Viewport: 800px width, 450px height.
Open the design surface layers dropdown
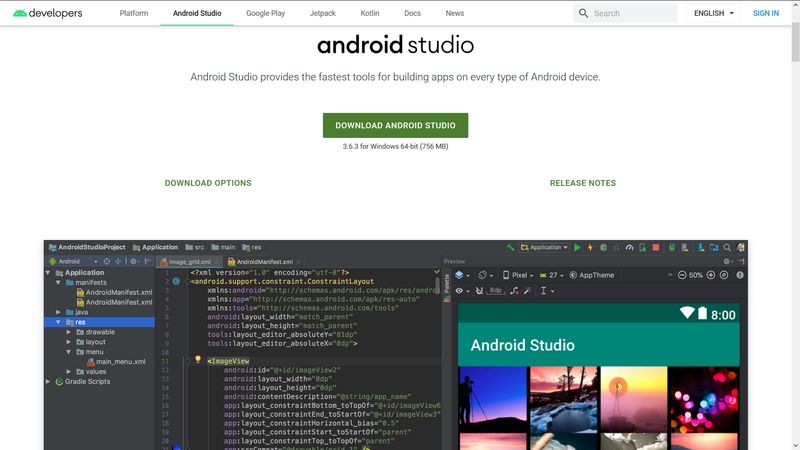462,275
